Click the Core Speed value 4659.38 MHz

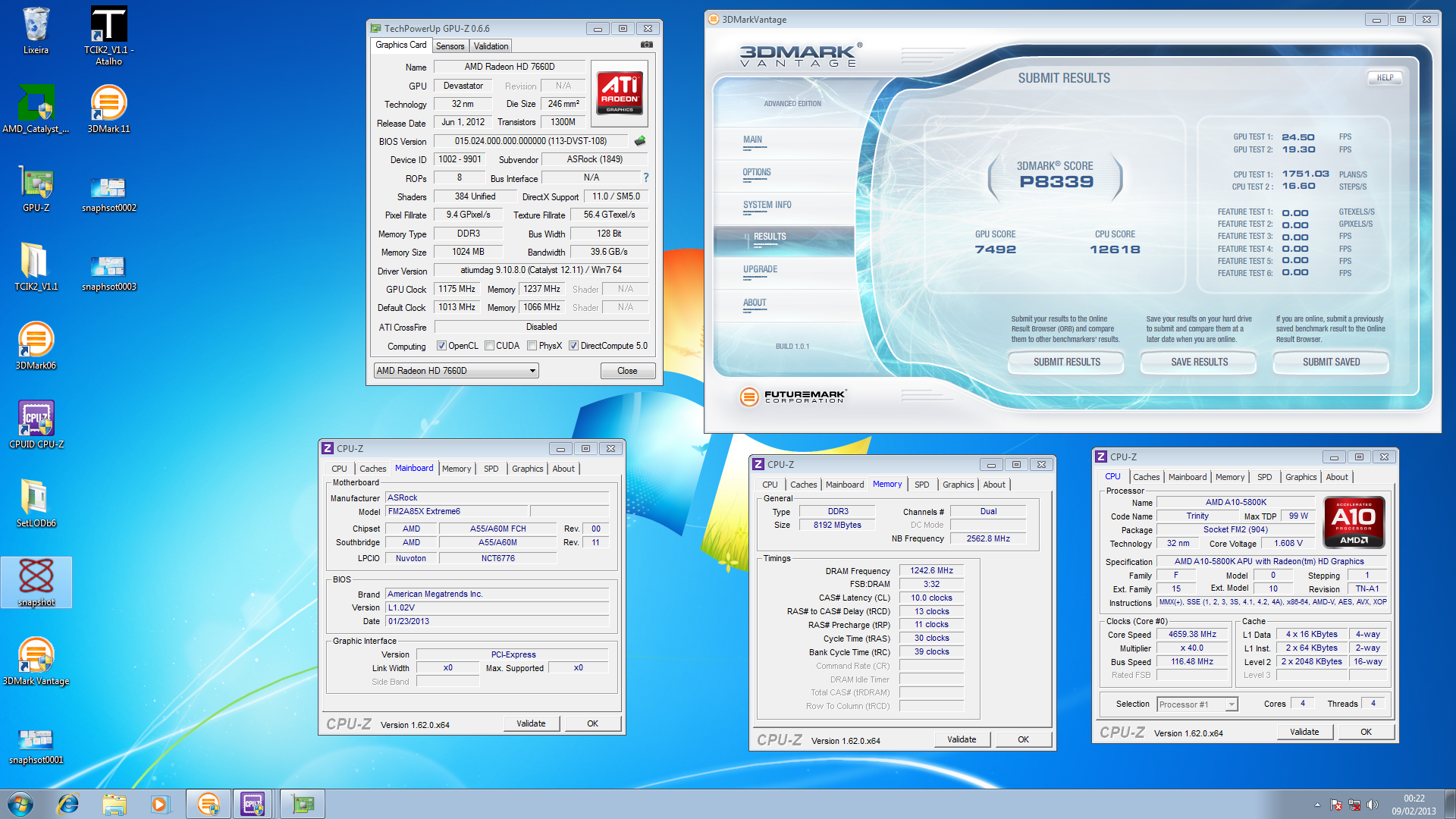[1192, 635]
